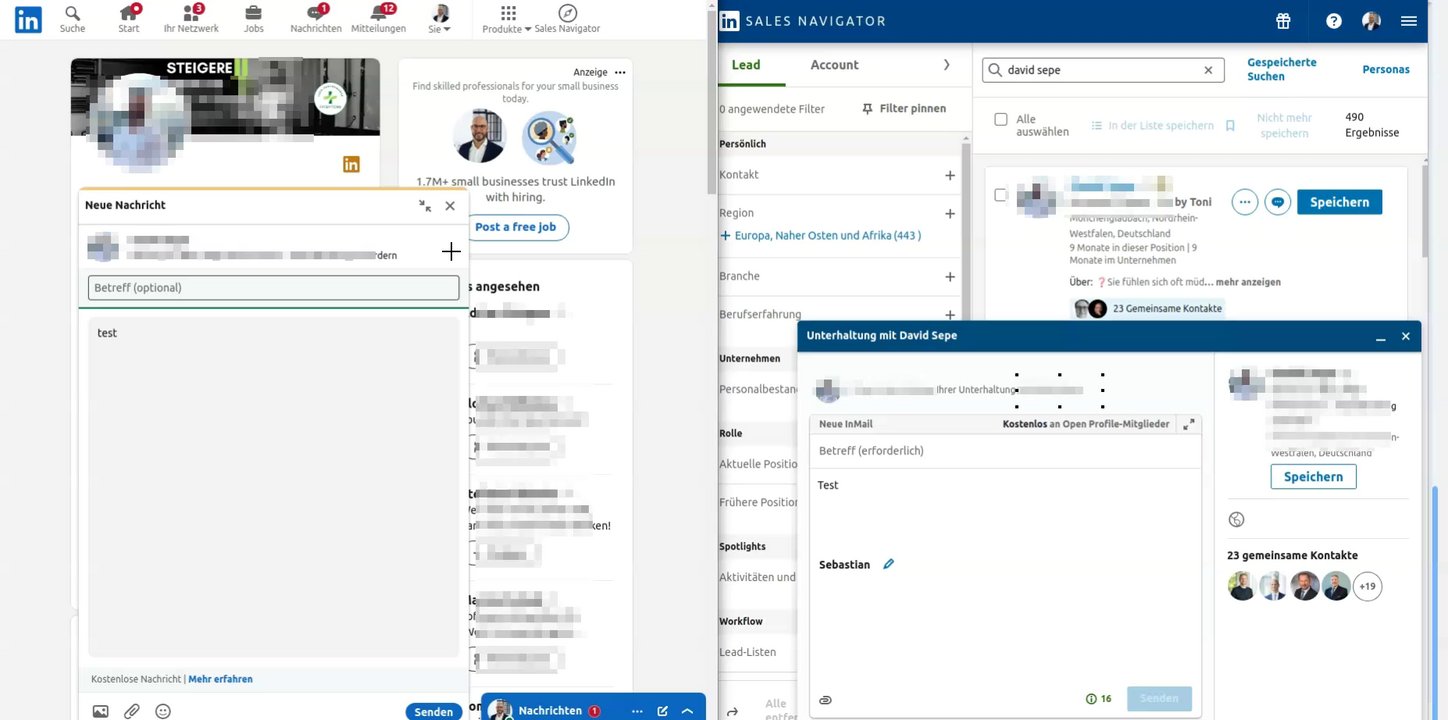
Task: Clear the david sepe search text
Action: pos(1208,70)
